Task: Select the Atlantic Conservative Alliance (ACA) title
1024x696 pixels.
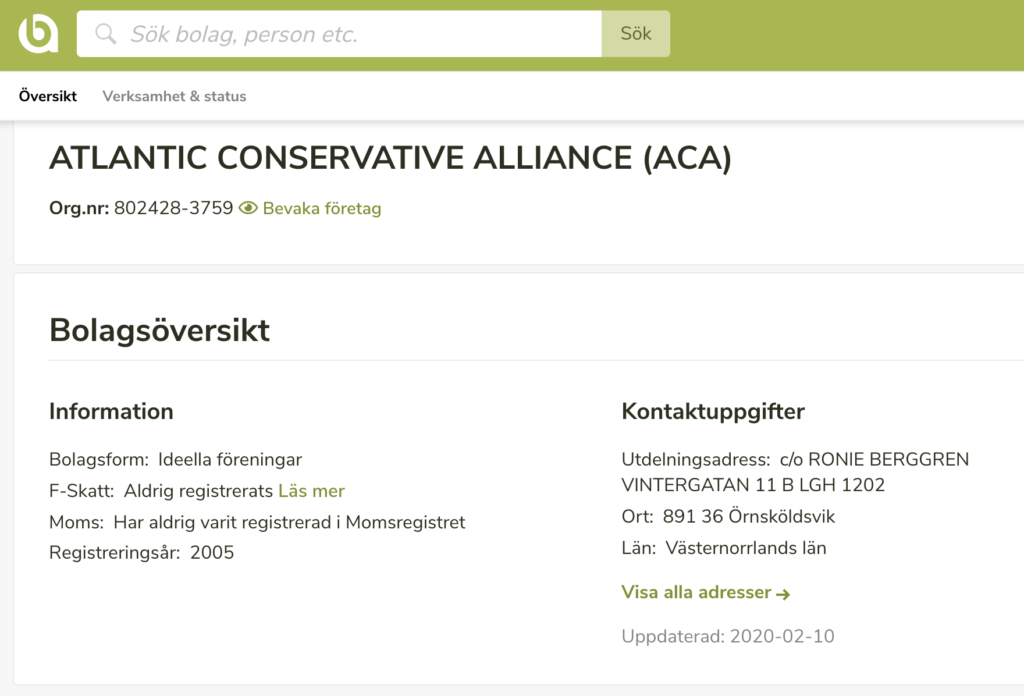Action: (x=391, y=158)
